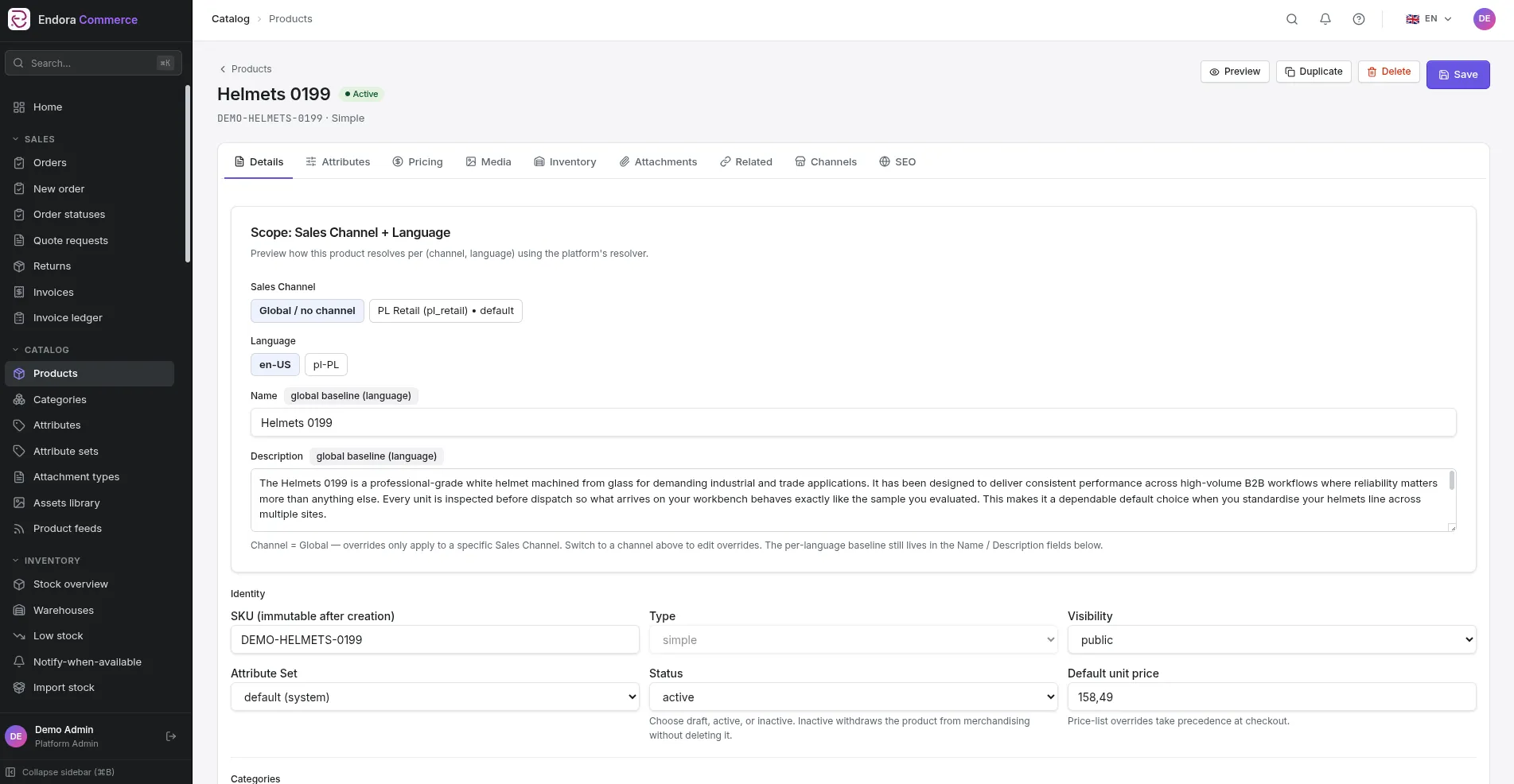Select en-US language
This screenshot has width=1514, height=784.
(x=275, y=365)
